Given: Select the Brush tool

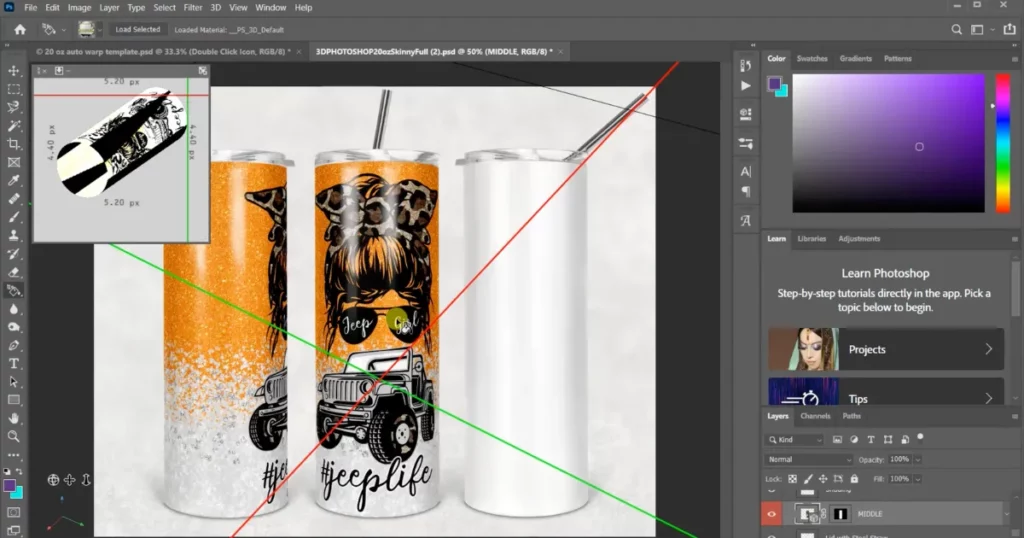Looking at the screenshot, I should pos(14,217).
